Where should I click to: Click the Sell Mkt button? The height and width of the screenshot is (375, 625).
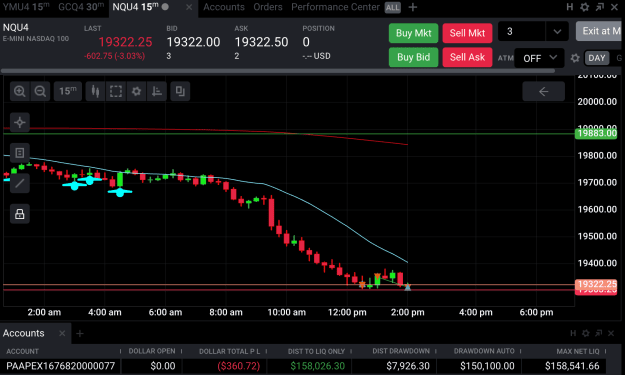point(467,33)
